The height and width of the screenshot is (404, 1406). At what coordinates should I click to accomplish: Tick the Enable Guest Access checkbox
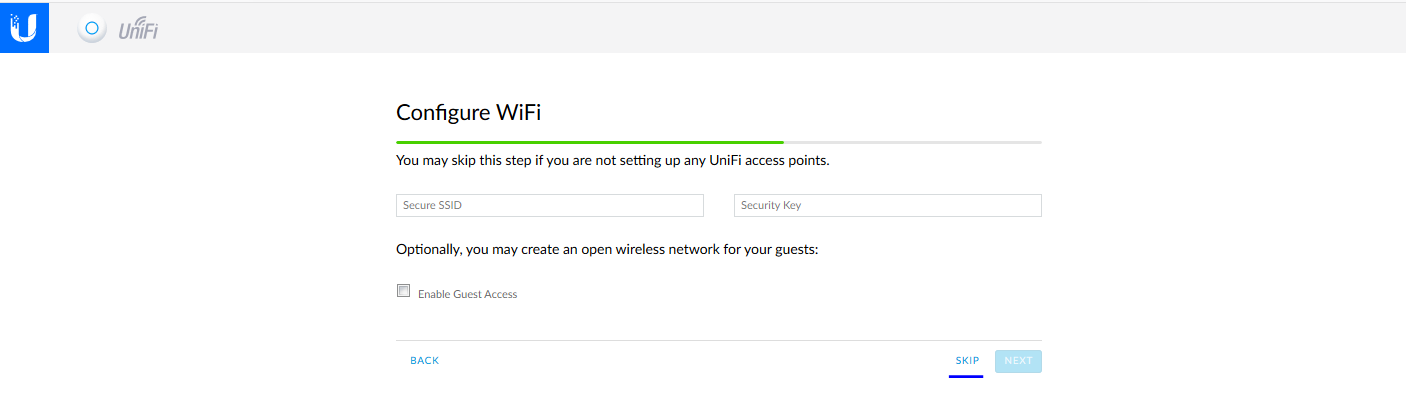(x=404, y=291)
